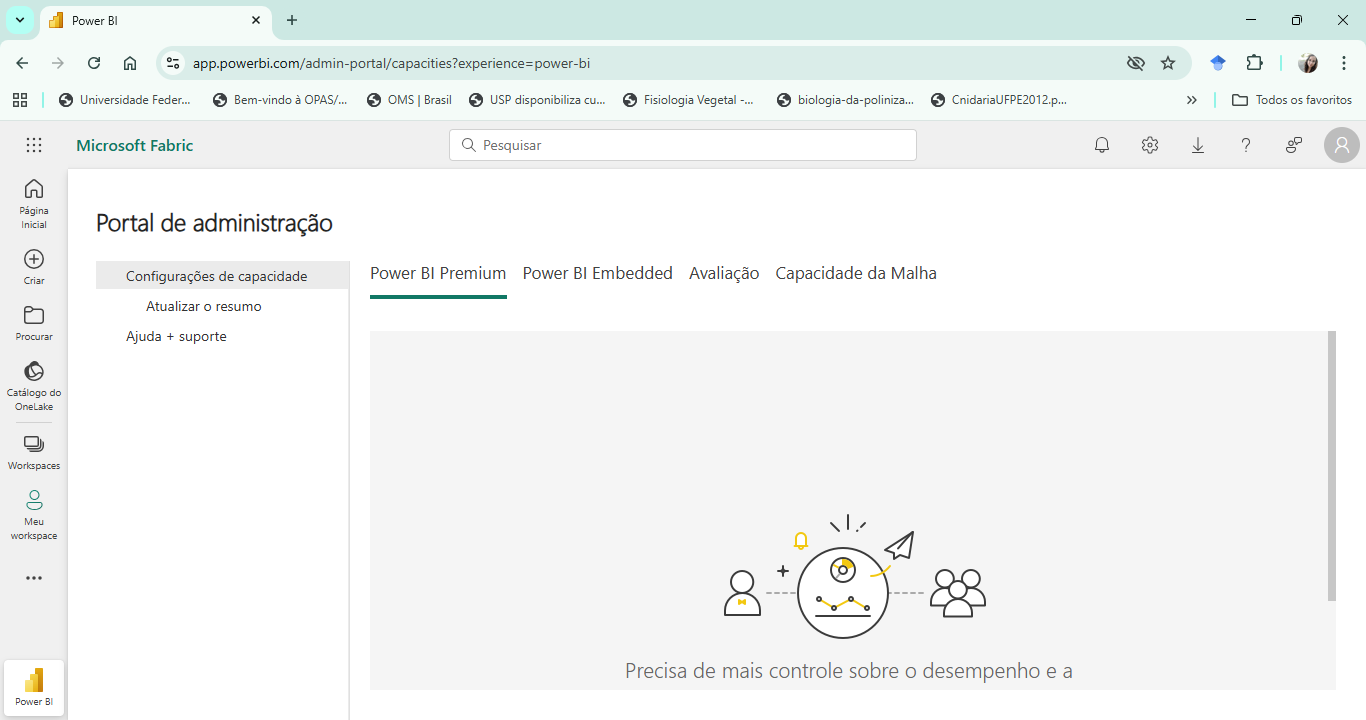Switch to the Capacidade da Malha tab
The width and height of the screenshot is (1366, 720).
[x=856, y=273]
